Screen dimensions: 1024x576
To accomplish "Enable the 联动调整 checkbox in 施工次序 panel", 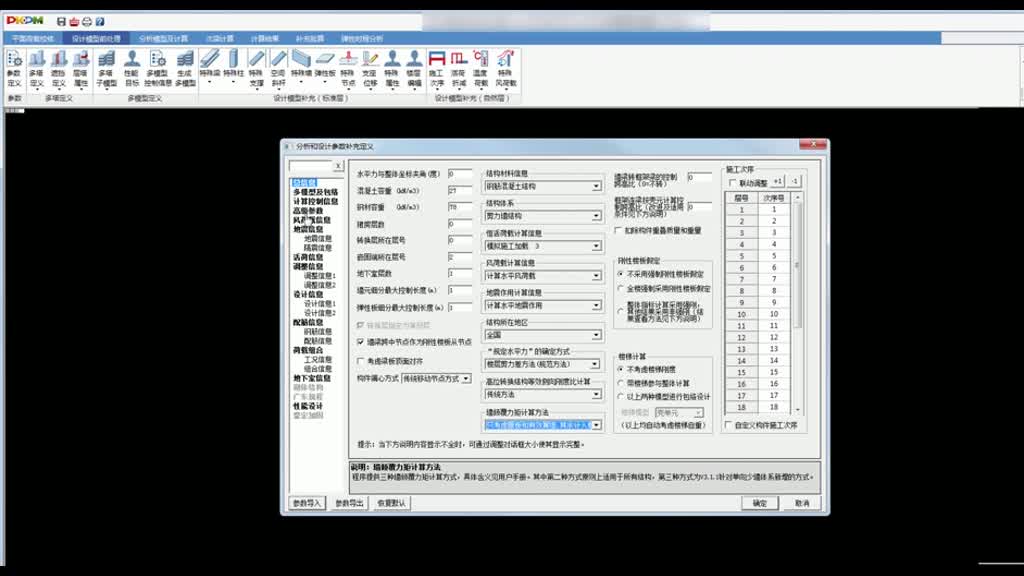I will pos(730,182).
